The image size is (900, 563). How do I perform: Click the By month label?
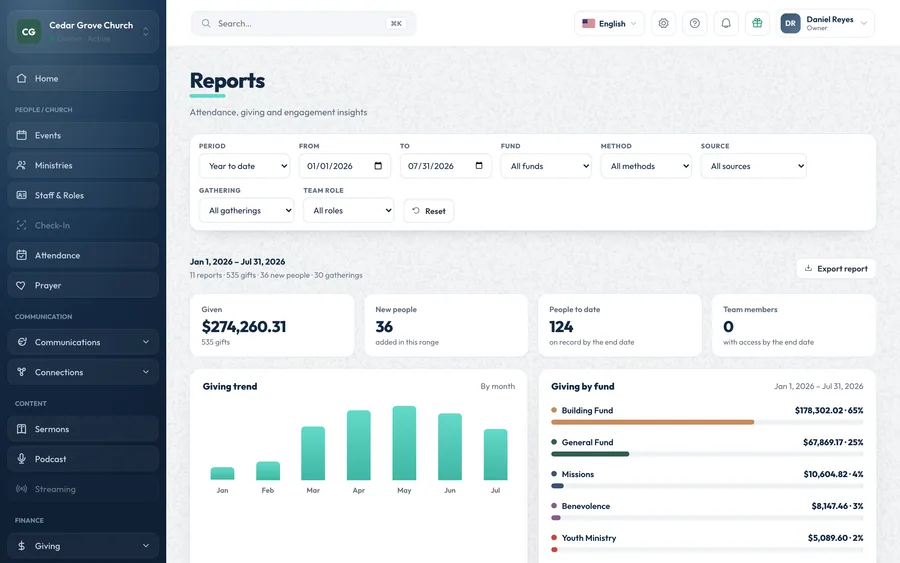[x=498, y=386]
